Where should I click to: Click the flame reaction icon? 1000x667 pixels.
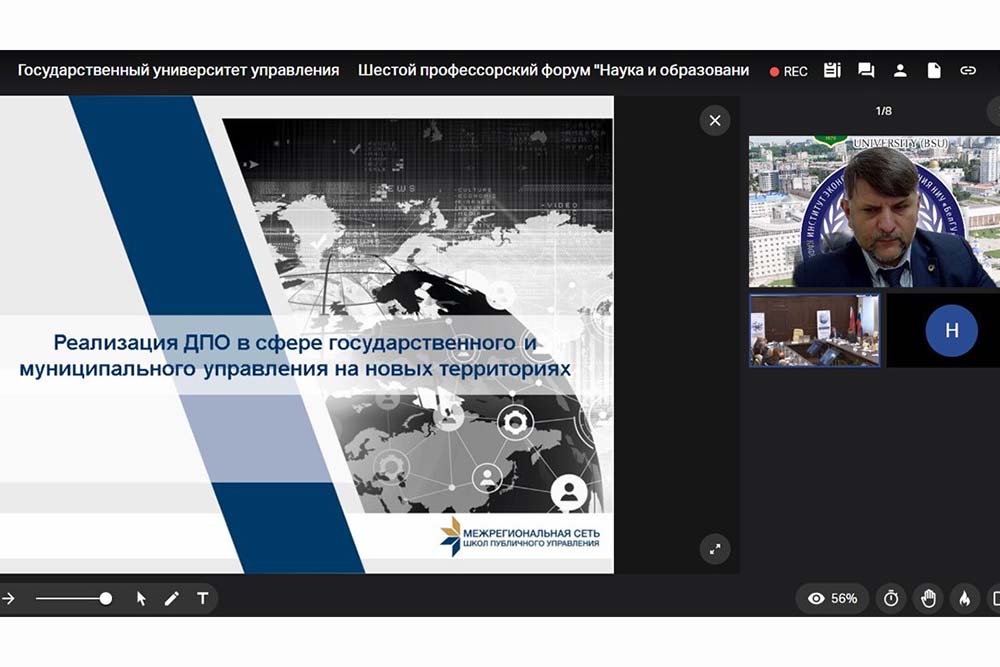coord(965,598)
